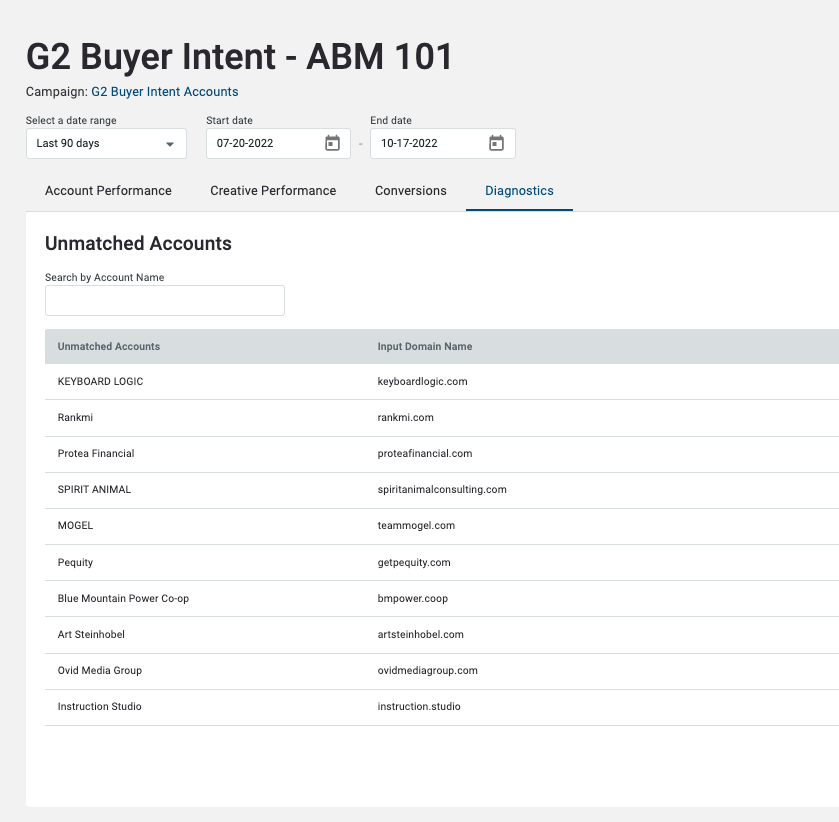The image size is (839, 822).
Task: Click the G2 Buyer Intent - ABM 101 title
Action: pyautogui.click(x=239, y=57)
